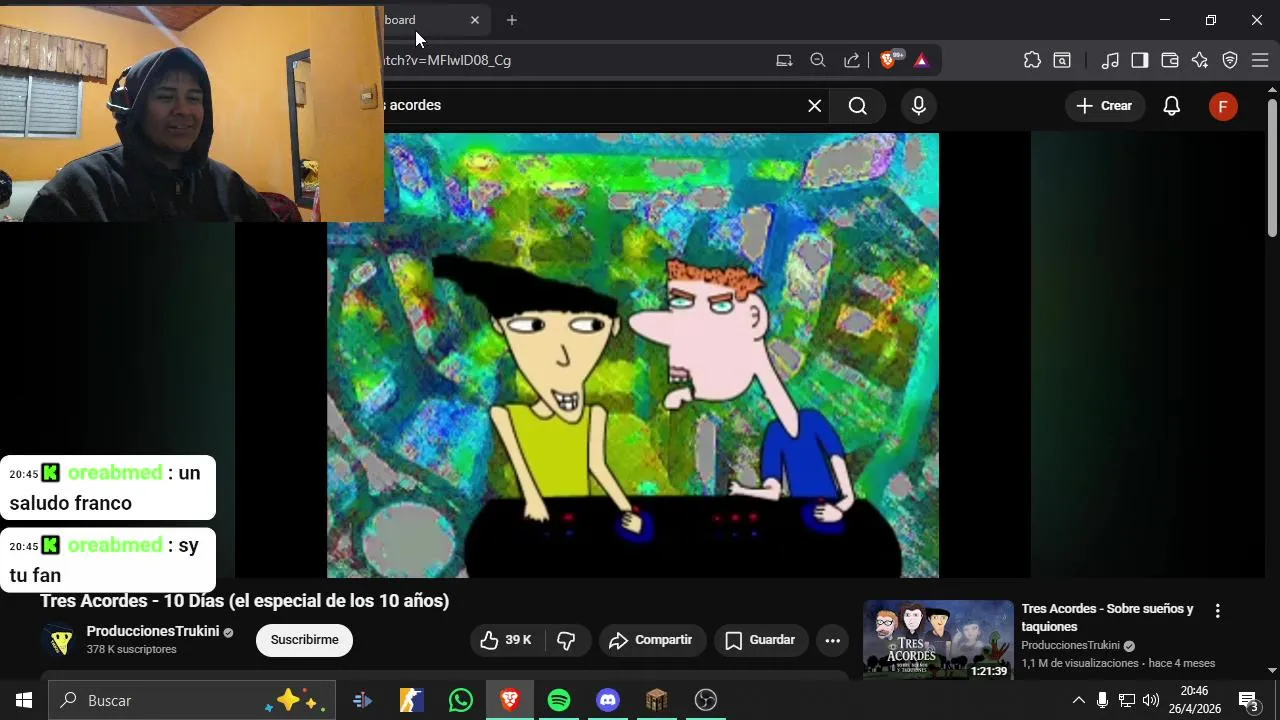
Task: Open WhatsApp from the taskbar
Action: [x=461, y=700]
